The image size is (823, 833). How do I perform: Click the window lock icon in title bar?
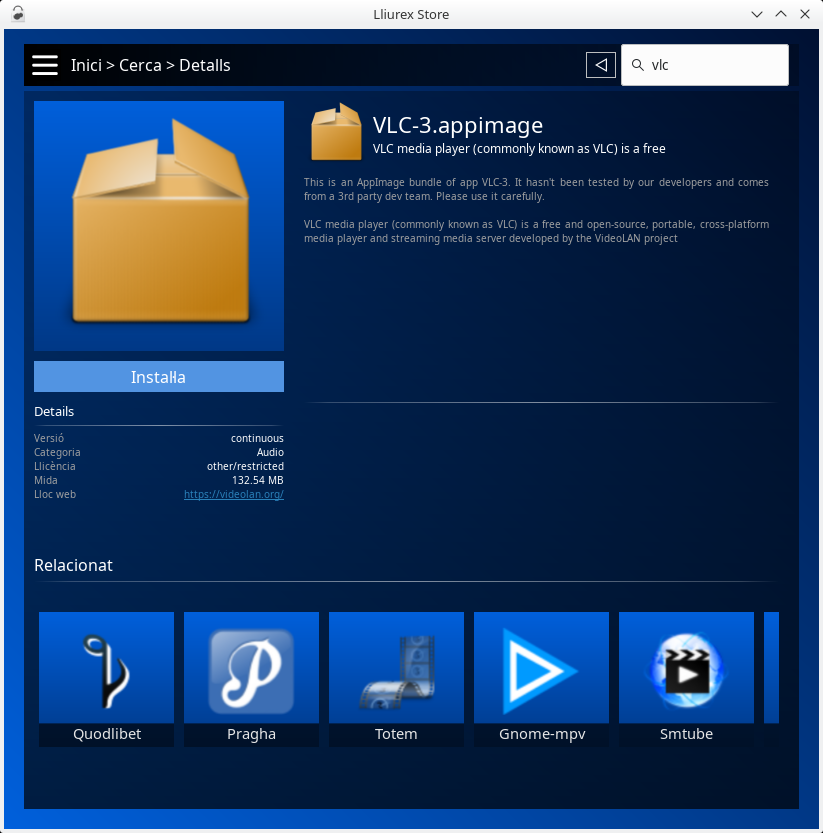pyautogui.click(x=18, y=14)
